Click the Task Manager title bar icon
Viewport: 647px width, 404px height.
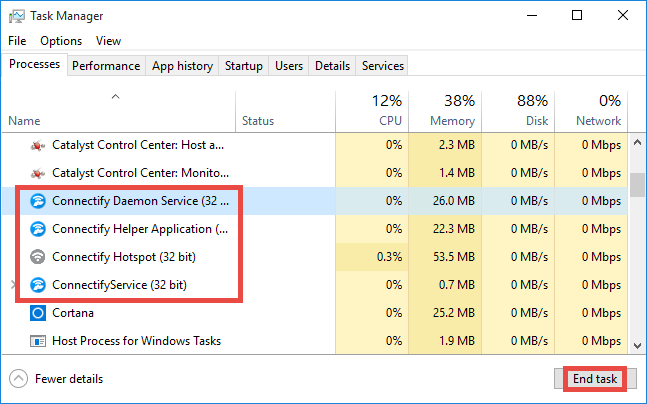click(17, 16)
